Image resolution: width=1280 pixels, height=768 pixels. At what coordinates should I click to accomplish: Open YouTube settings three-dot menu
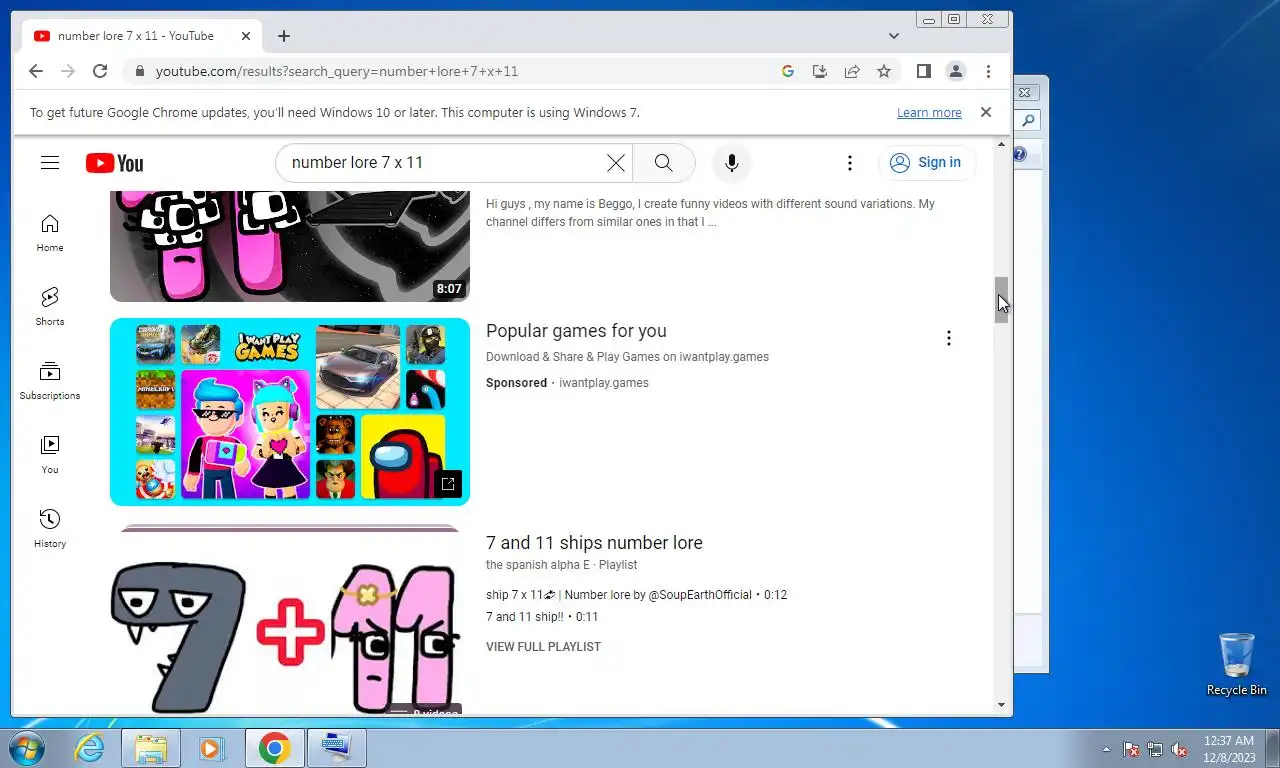click(x=849, y=163)
